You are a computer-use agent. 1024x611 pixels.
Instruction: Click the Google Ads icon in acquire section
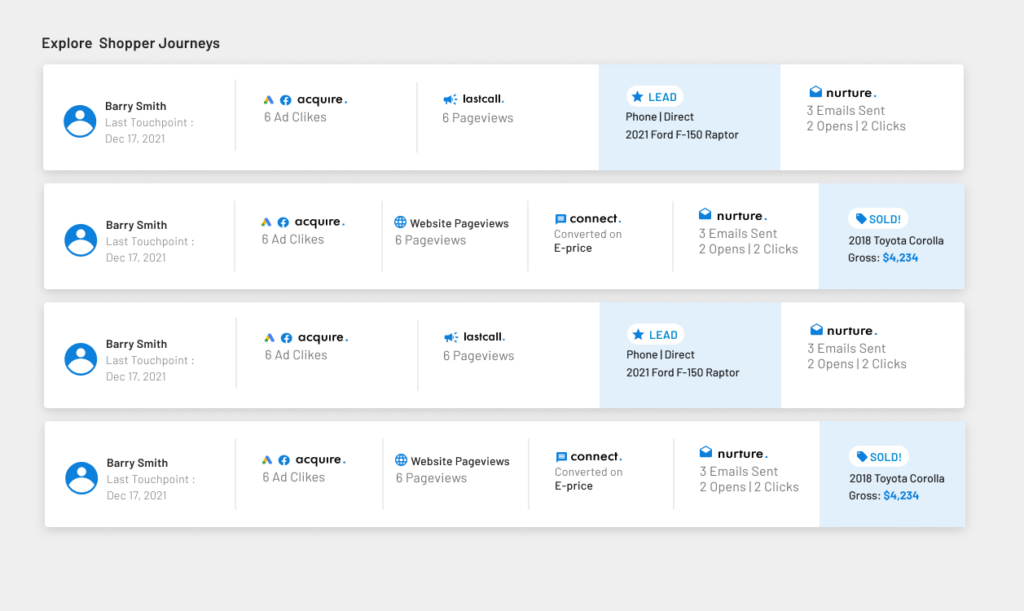[268, 99]
